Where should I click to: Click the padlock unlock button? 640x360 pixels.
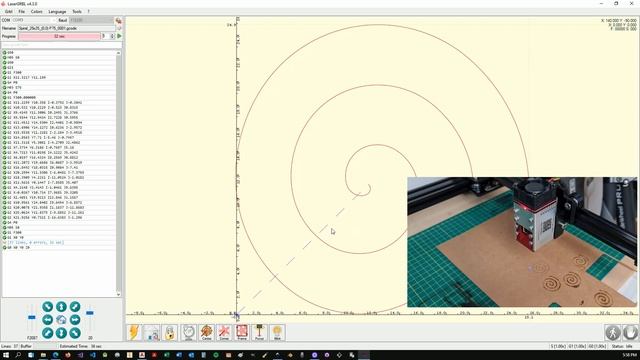click(x=170, y=332)
